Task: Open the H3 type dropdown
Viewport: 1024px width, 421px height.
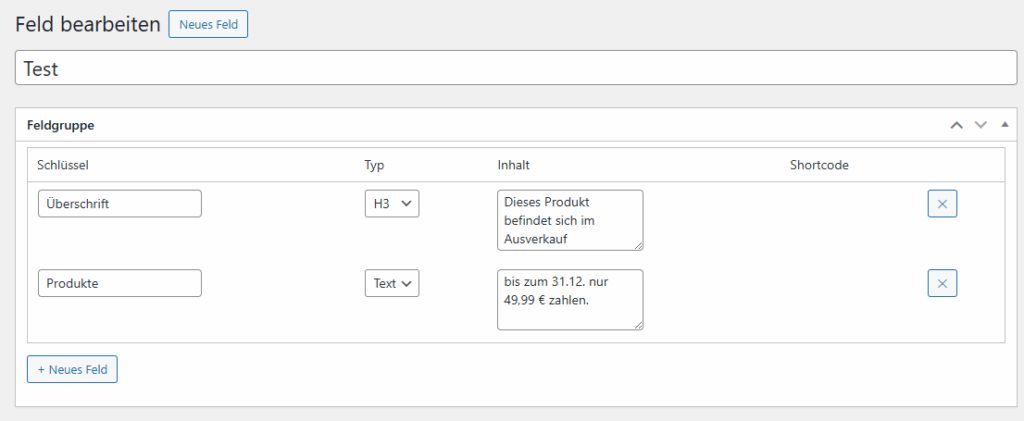Action: click(x=391, y=204)
